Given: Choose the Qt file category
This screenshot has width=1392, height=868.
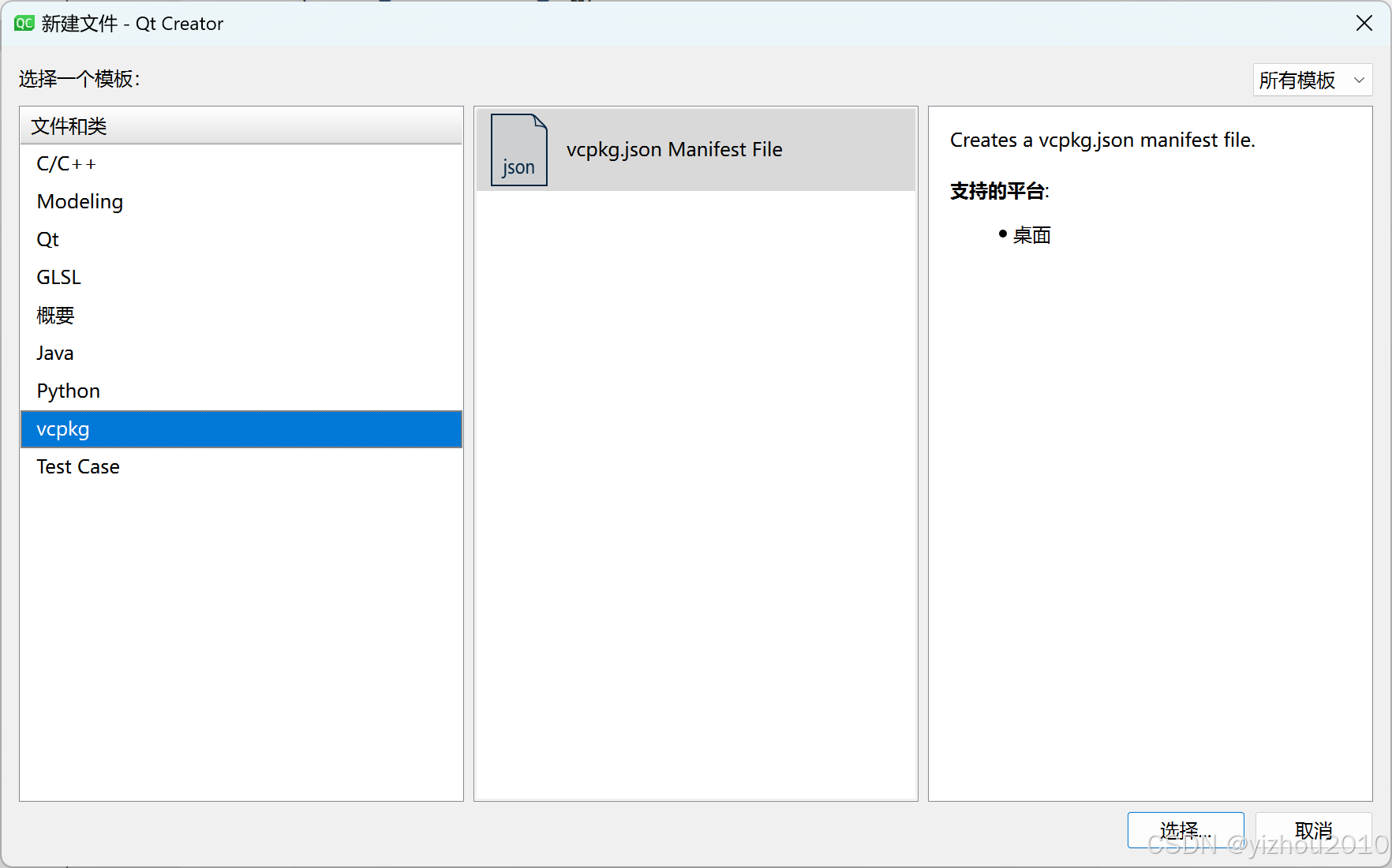Looking at the screenshot, I should [x=241, y=240].
